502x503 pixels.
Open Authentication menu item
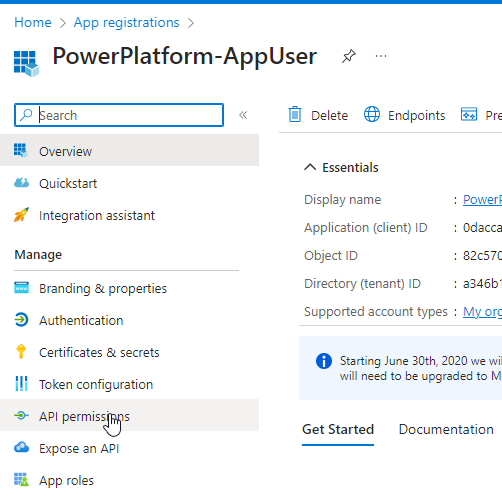[129, 320]
